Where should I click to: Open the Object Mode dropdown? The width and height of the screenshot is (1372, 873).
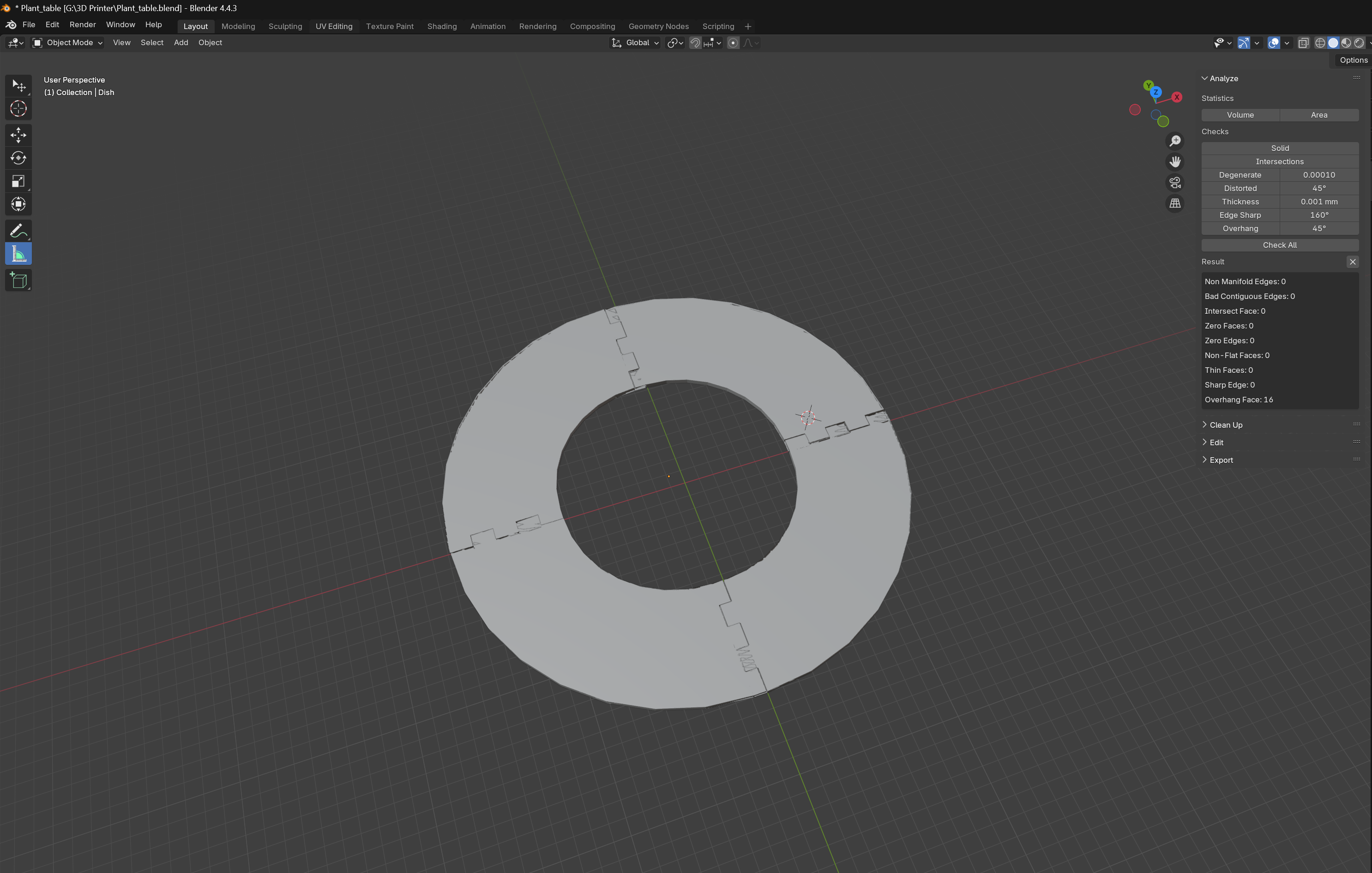coord(67,43)
